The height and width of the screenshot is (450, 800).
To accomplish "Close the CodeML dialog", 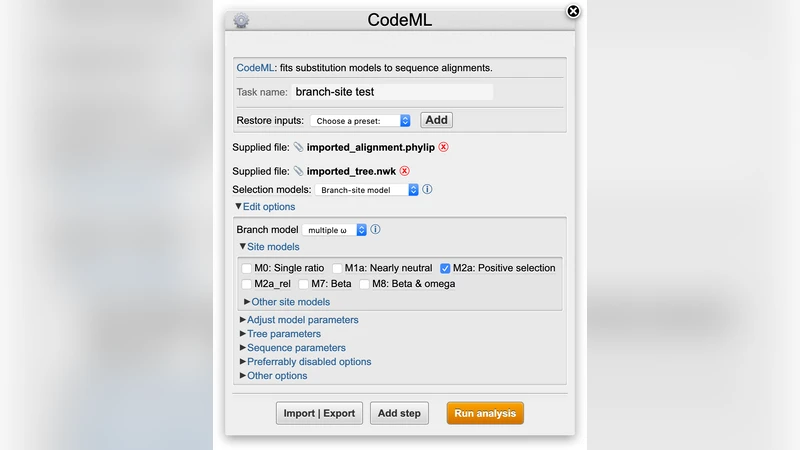I will click(x=573, y=11).
